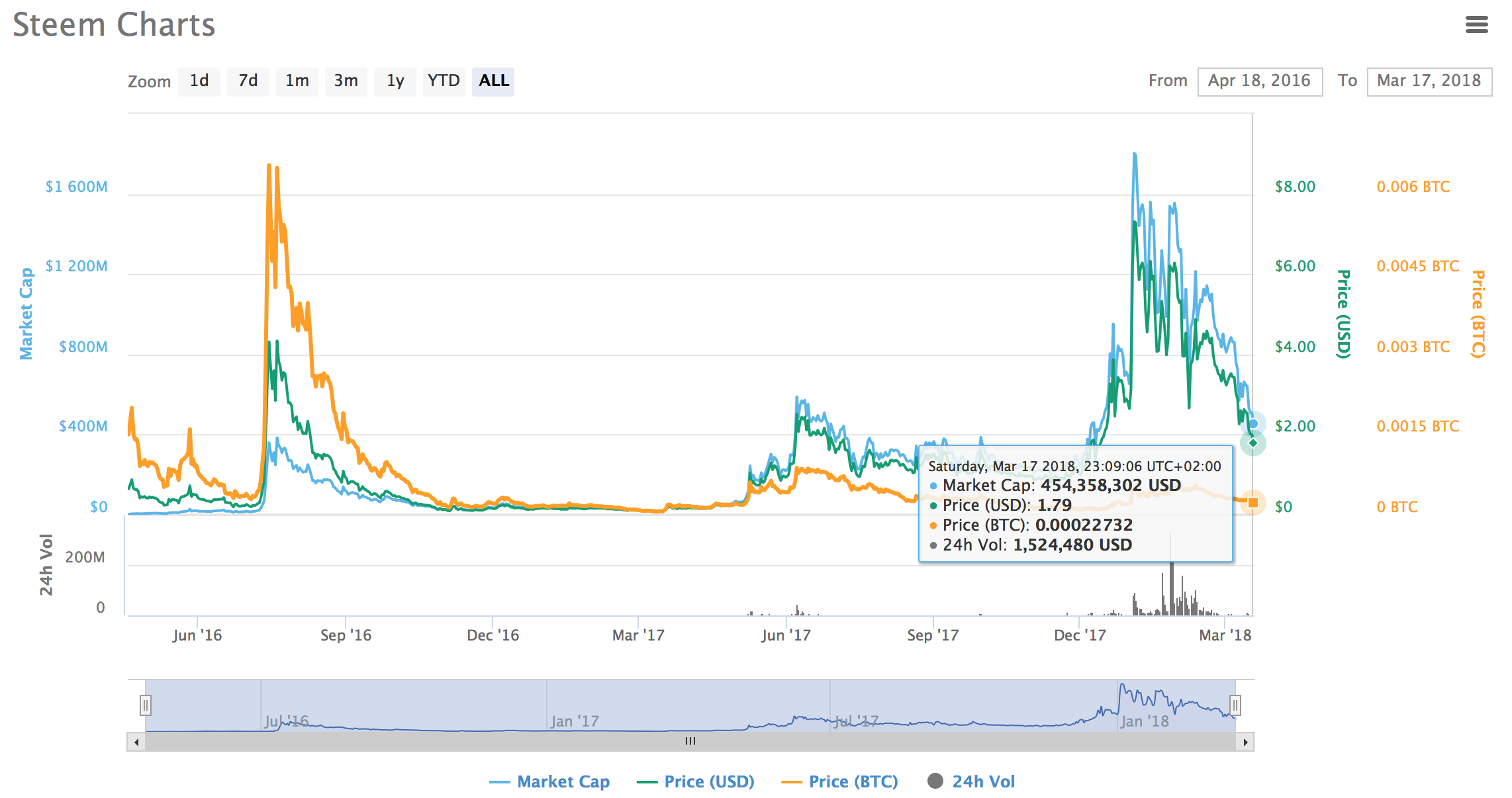1512x798 pixels.
Task: Click the blue Market Cap point marker
Action: [x=1253, y=423]
